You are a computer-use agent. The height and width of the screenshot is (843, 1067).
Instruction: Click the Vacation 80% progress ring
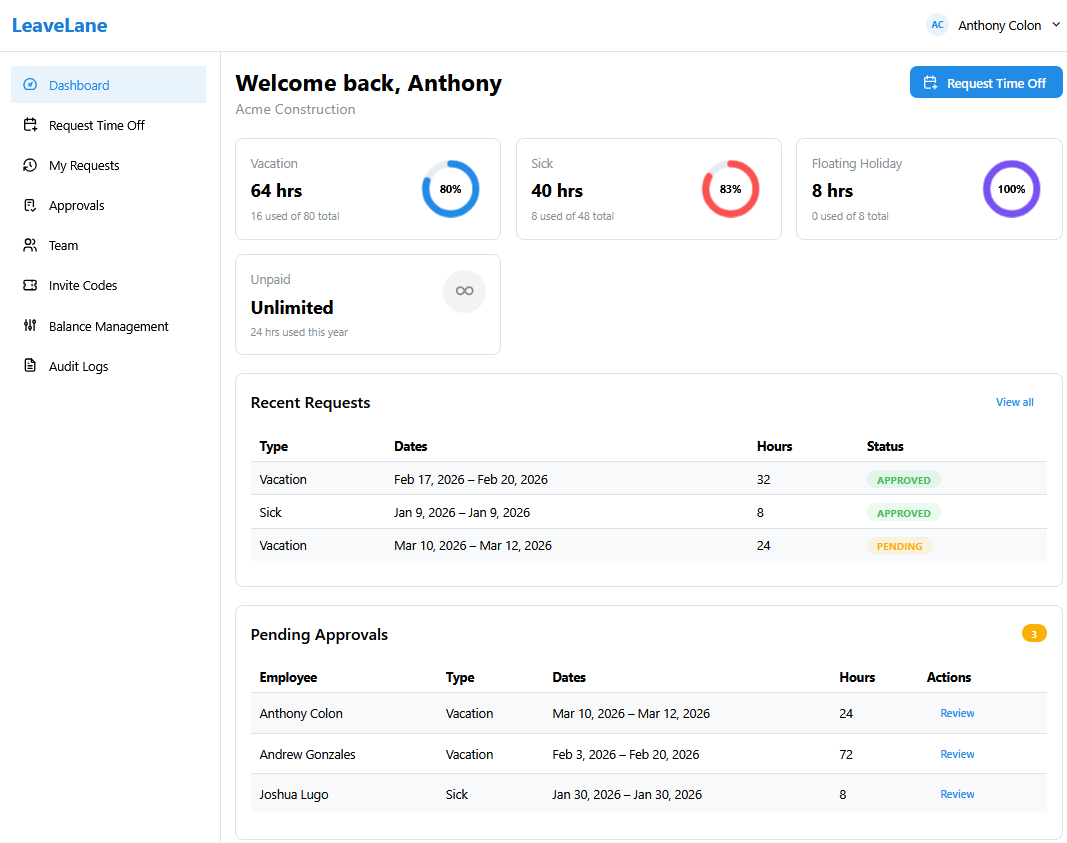click(450, 189)
